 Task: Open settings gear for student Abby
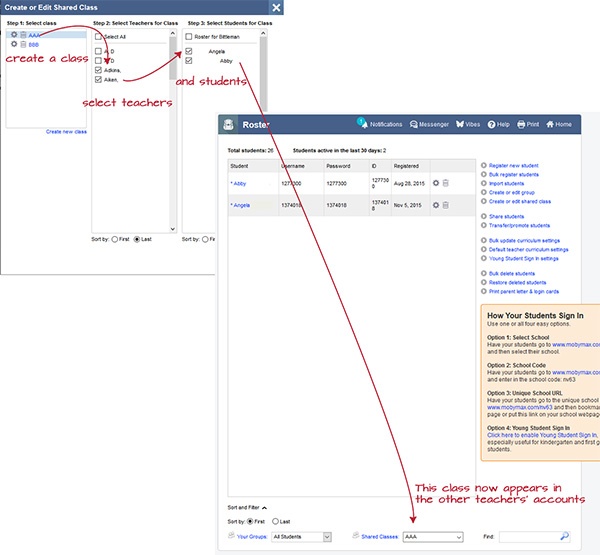(436, 183)
